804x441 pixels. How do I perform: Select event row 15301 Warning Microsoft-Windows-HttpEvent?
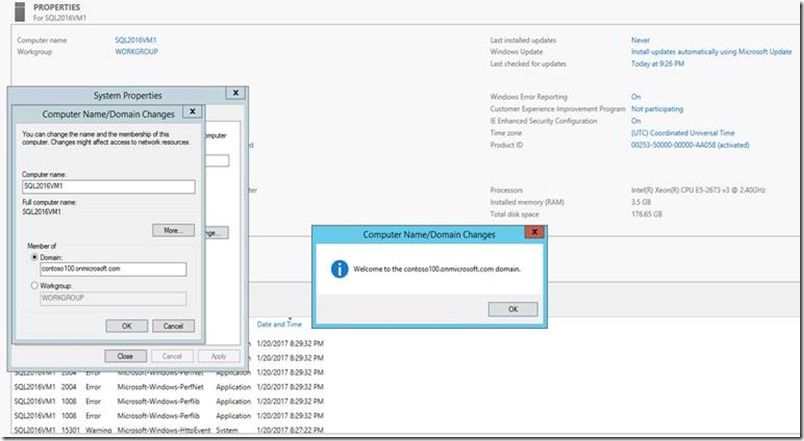click(x=169, y=430)
